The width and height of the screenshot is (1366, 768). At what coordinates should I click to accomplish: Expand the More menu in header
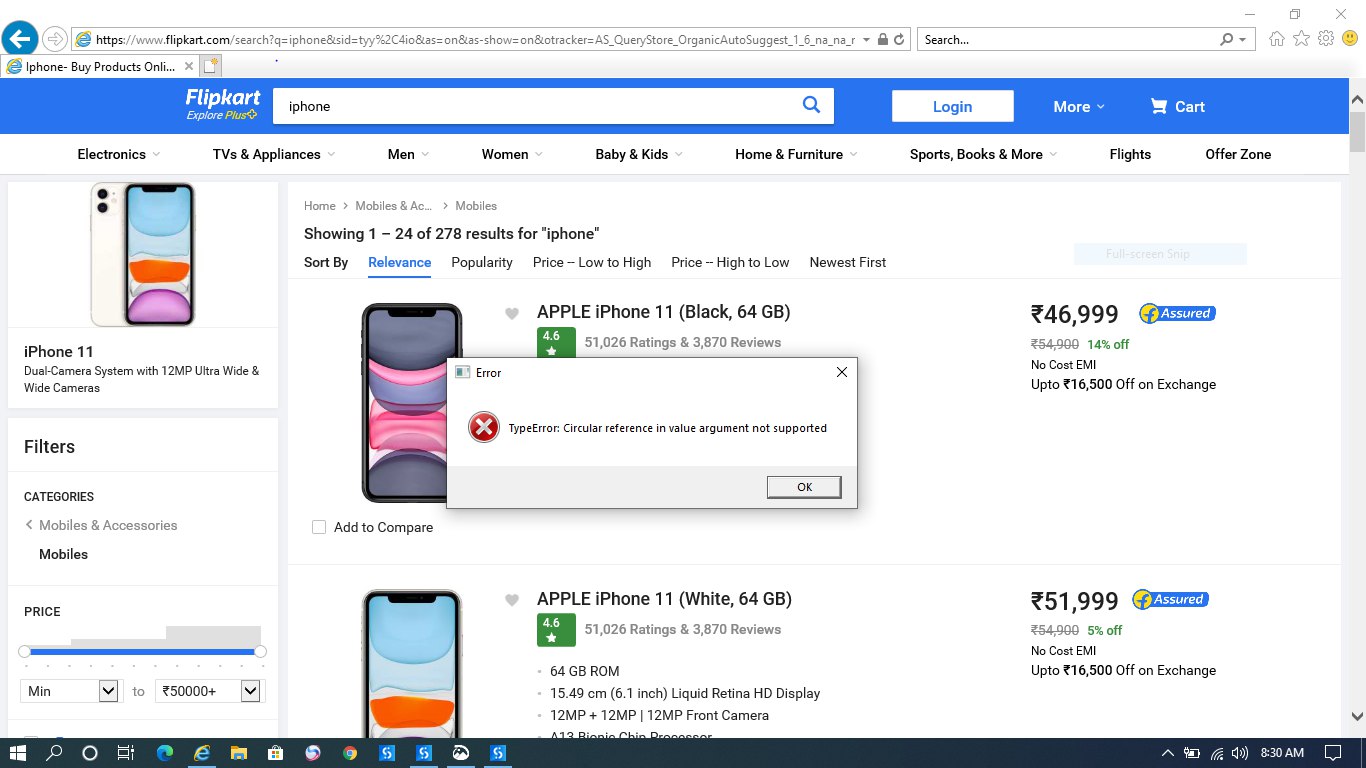click(x=1079, y=106)
